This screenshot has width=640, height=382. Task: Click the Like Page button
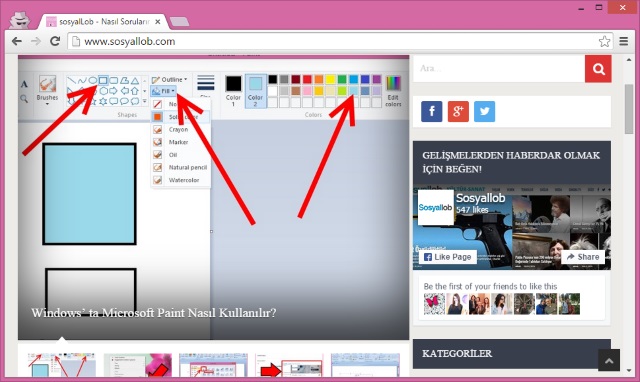(448, 257)
